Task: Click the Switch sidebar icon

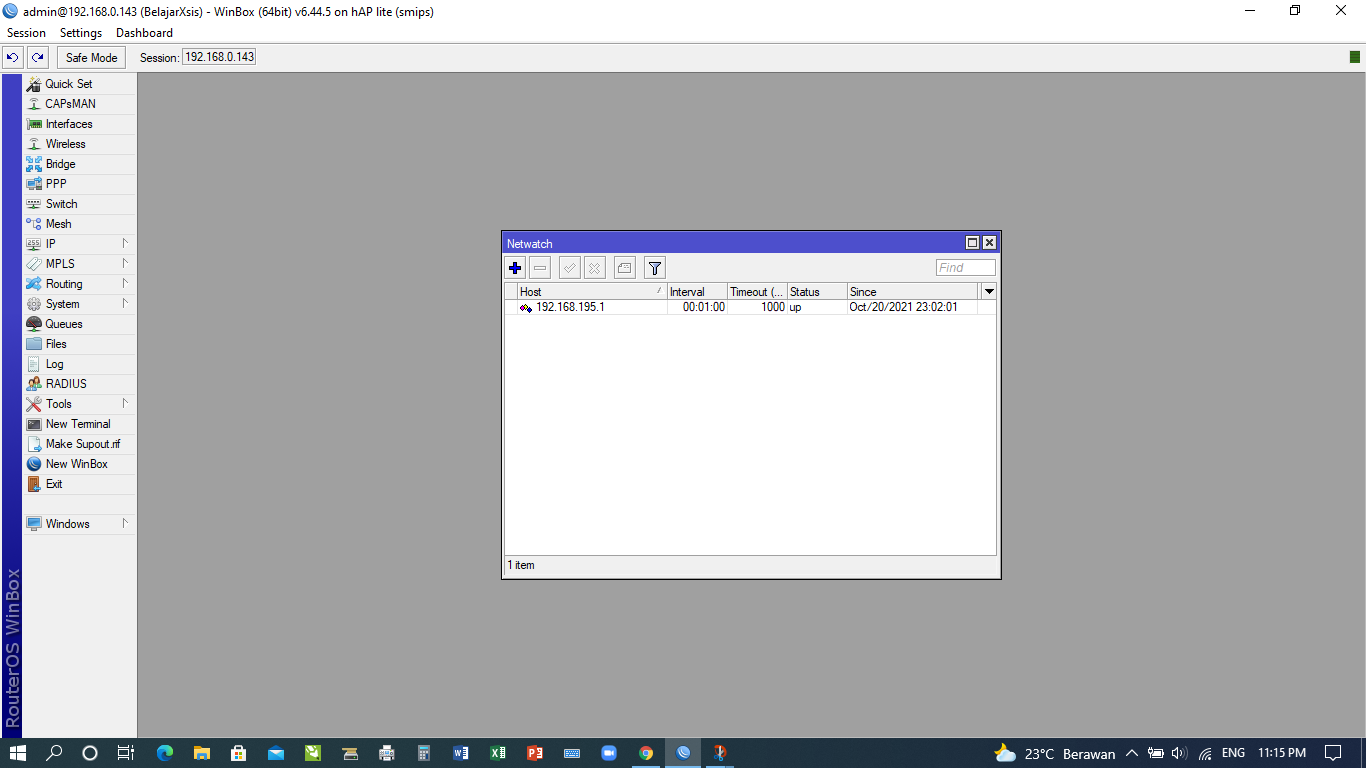Action: click(34, 204)
